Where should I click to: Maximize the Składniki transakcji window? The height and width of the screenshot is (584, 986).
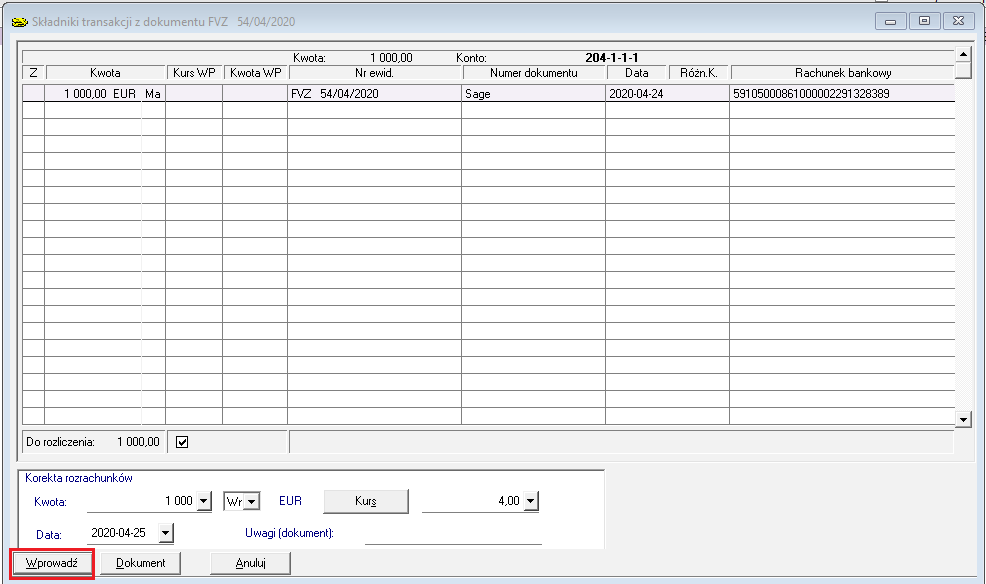(924, 21)
